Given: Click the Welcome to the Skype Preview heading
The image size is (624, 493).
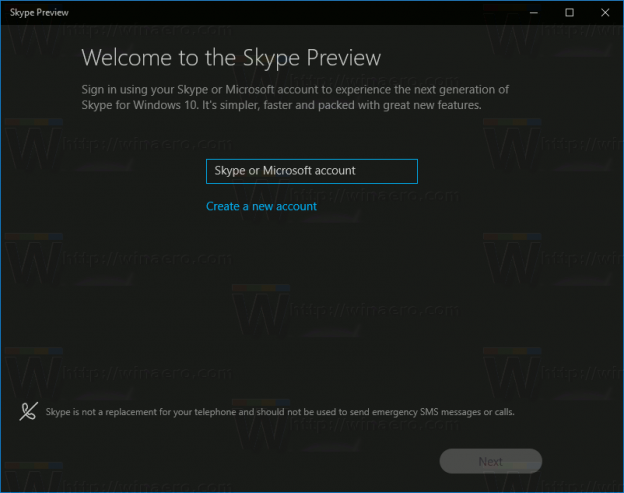Looking at the screenshot, I should [231, 58].
